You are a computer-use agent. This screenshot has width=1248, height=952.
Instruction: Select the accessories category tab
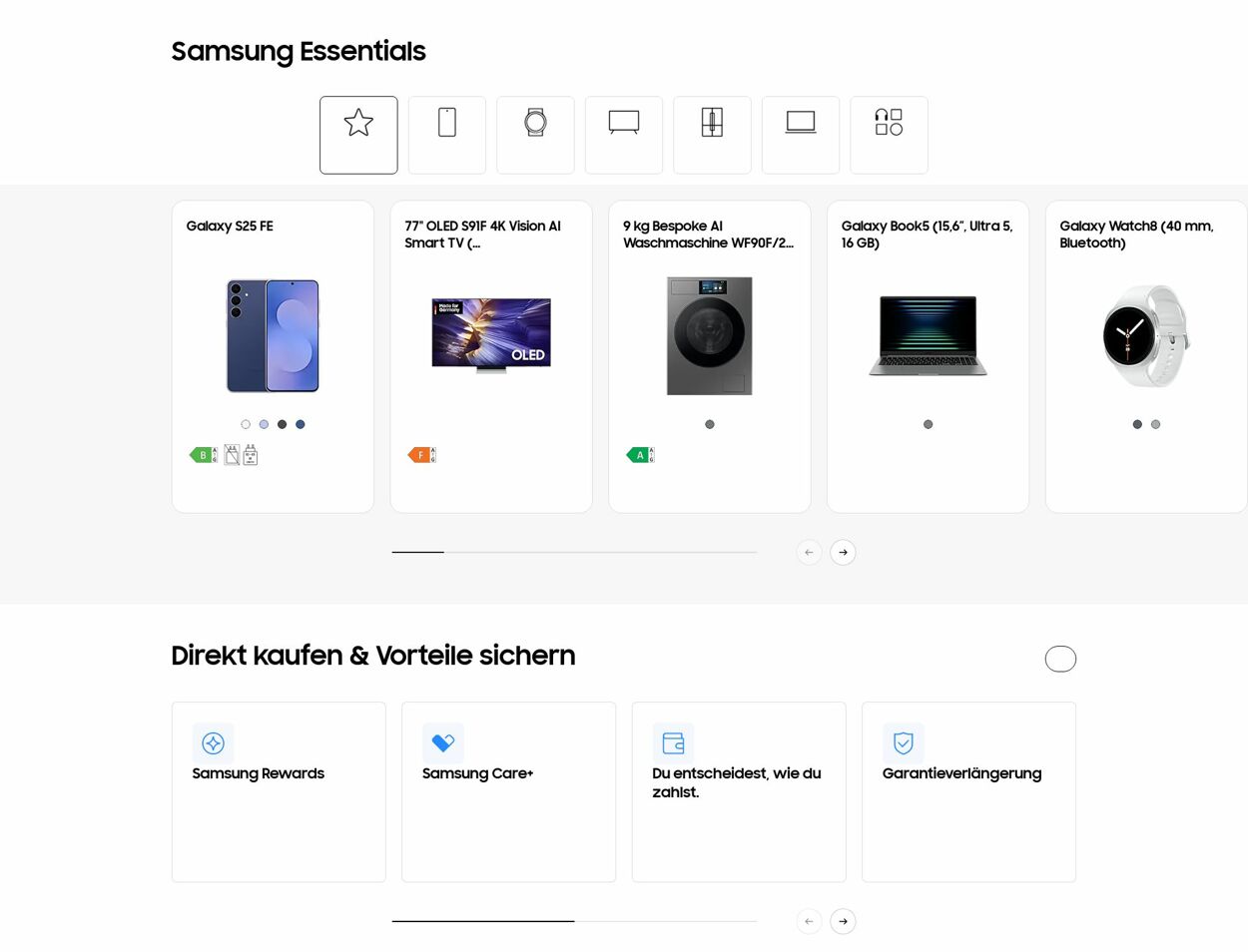coord(889,135)
